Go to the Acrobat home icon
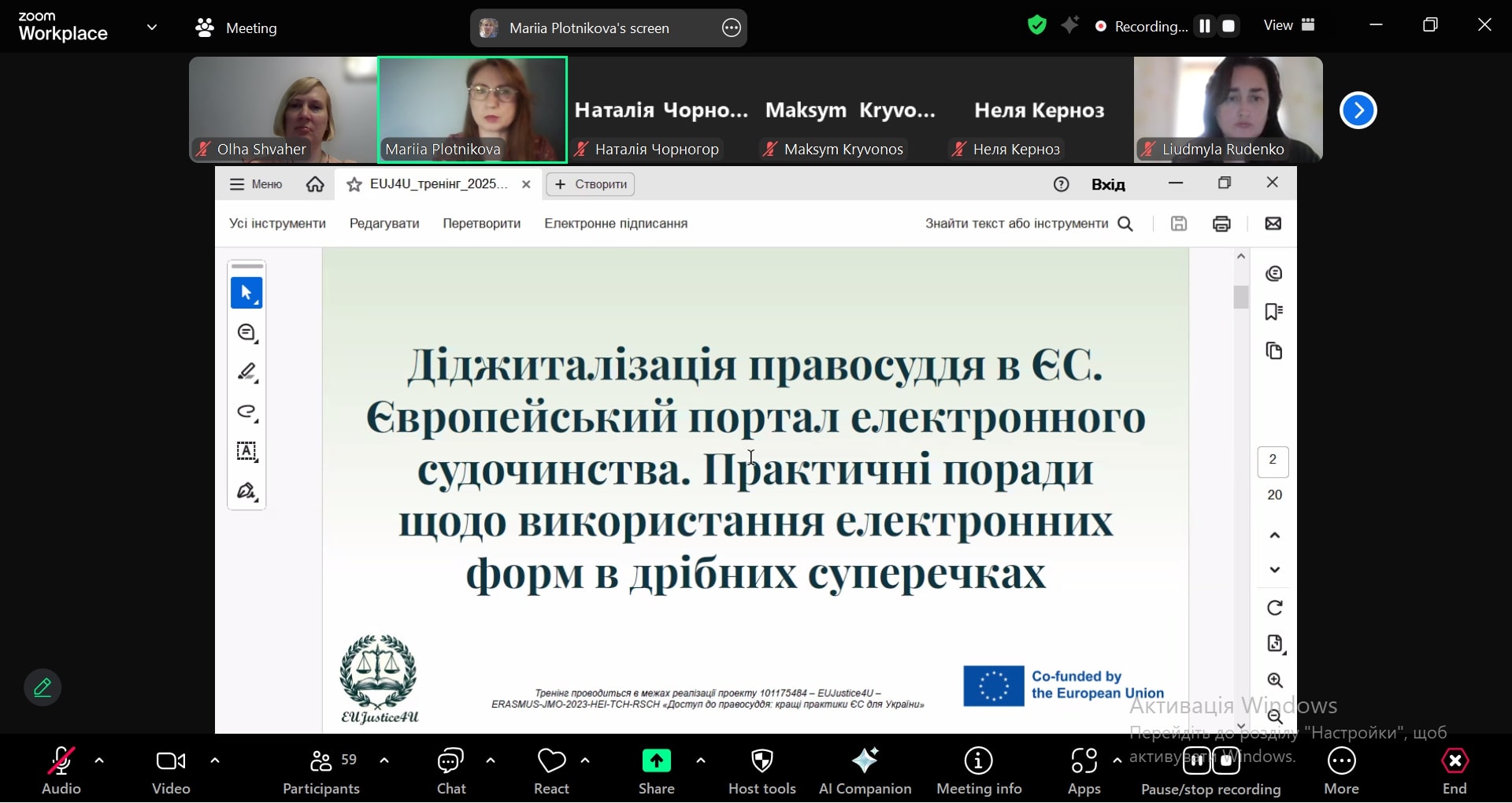This screenshot has width=1512, height=803. tap(315, 184)
